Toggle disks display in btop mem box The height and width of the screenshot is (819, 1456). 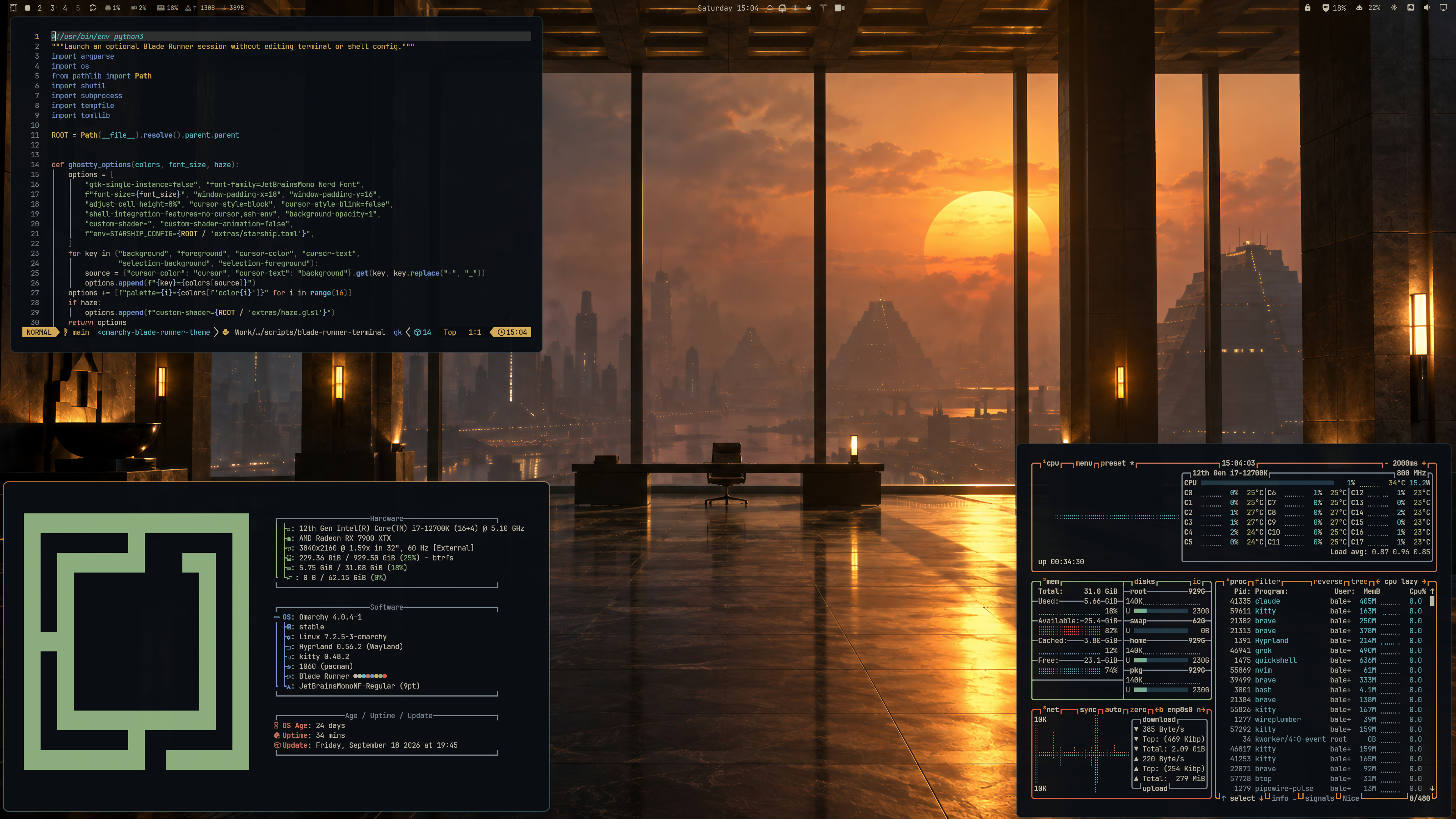[1145, 582]
